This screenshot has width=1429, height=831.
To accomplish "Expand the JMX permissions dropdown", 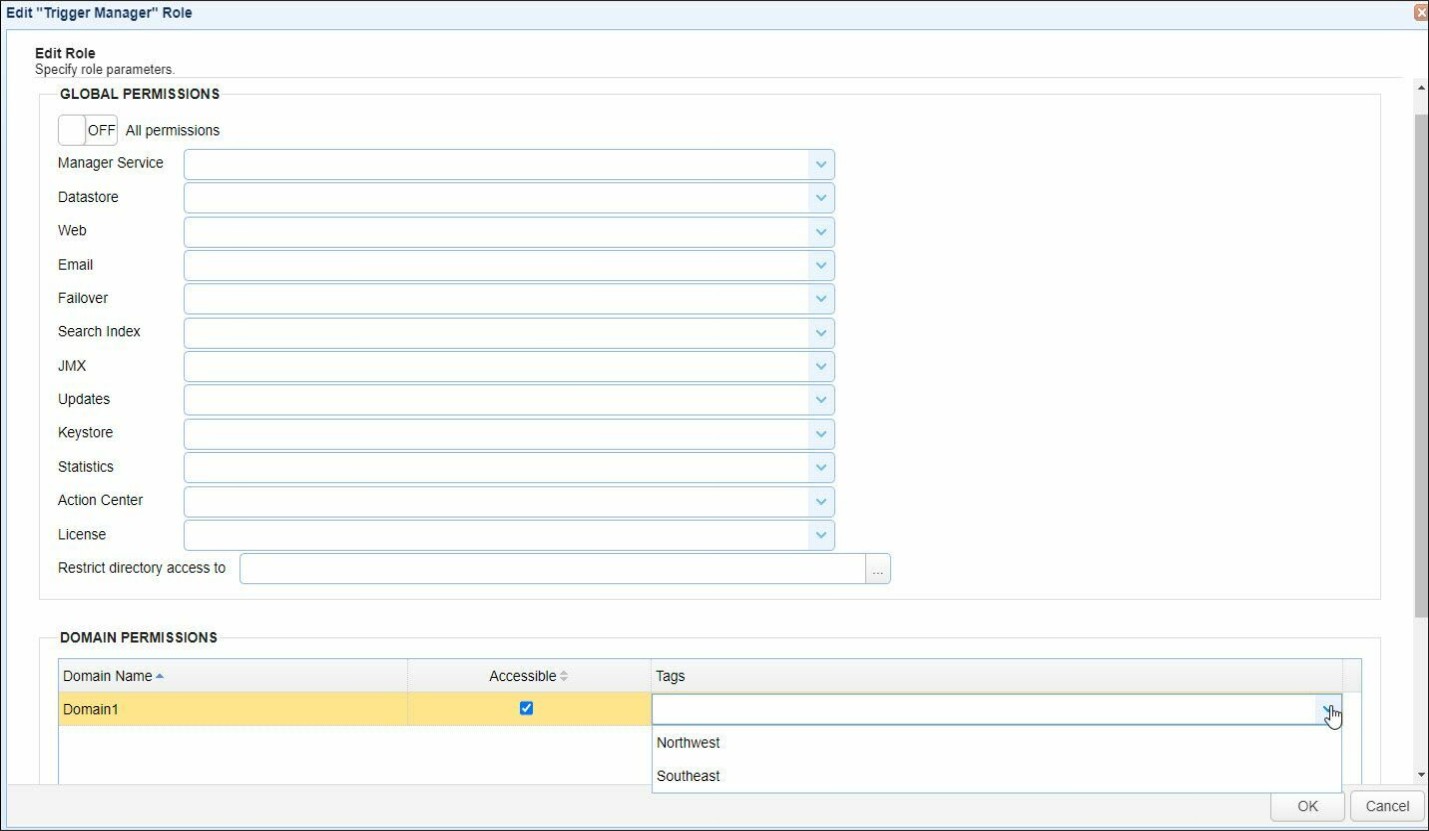I will pyautogui.click(x=820, y=366).
